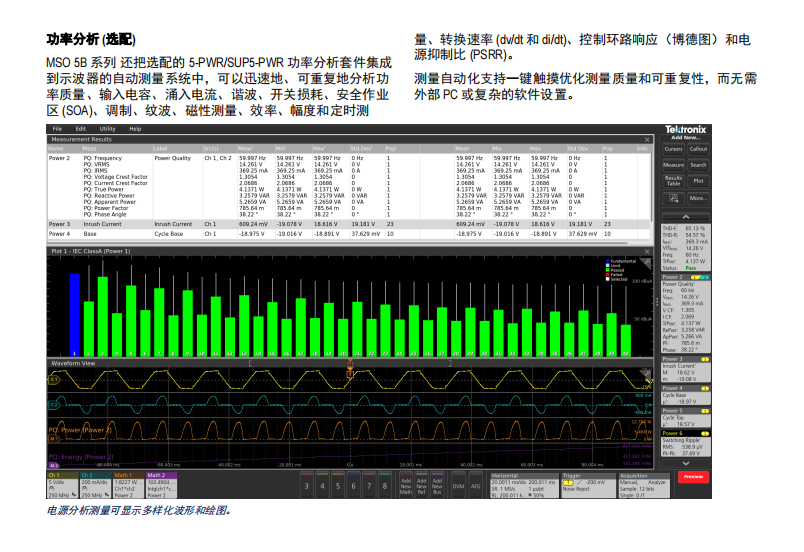Screen dimensions: 804x552
Task: Click the blue fundamental harmonic bar
Action: [x=75, y=315]
